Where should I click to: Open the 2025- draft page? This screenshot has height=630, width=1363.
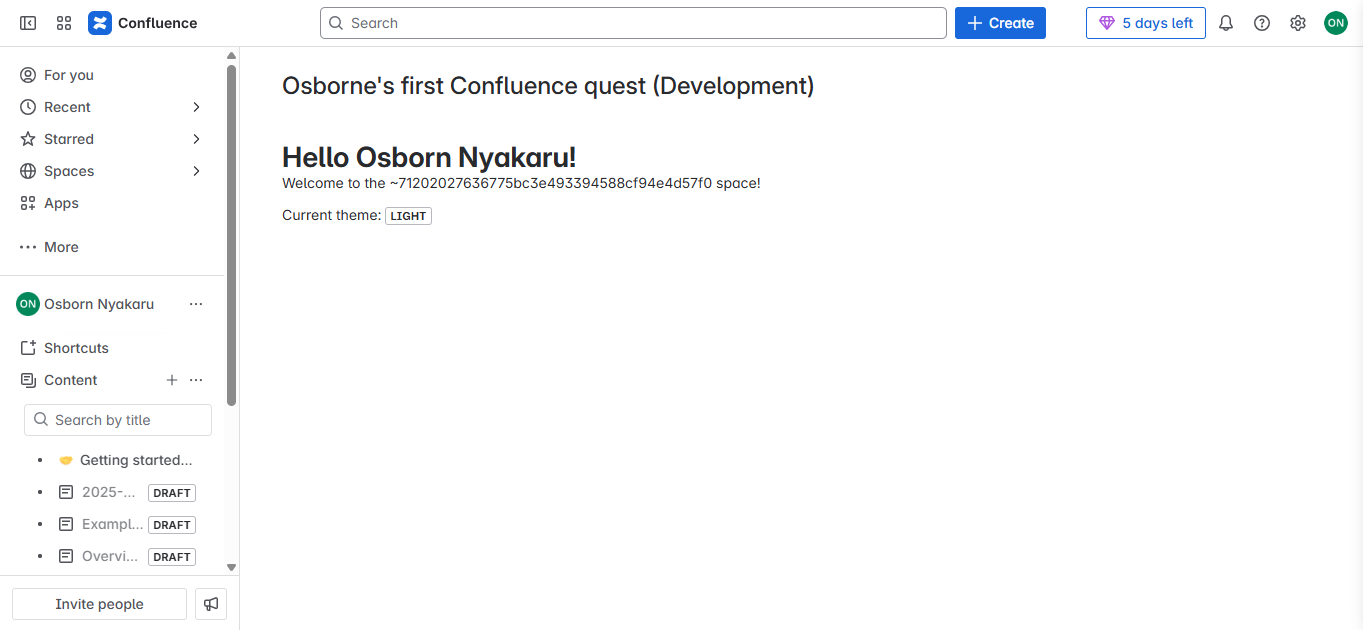pos(108,492)
